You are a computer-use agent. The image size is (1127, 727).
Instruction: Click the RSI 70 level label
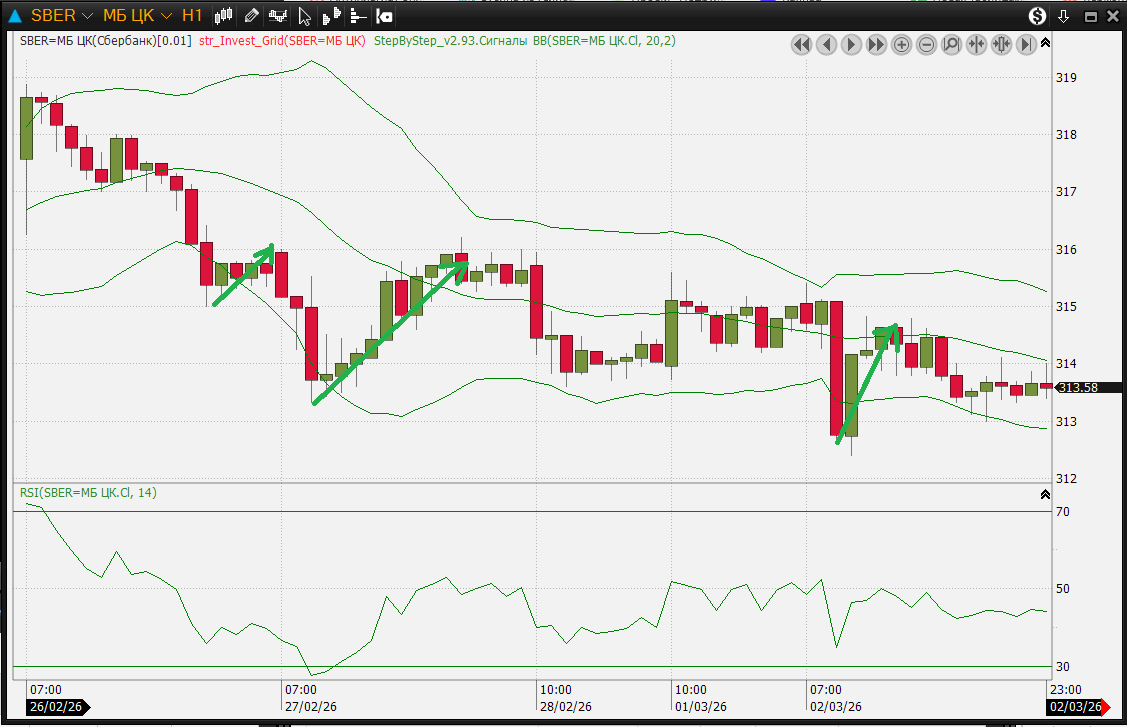click(x=1062, y=512)
